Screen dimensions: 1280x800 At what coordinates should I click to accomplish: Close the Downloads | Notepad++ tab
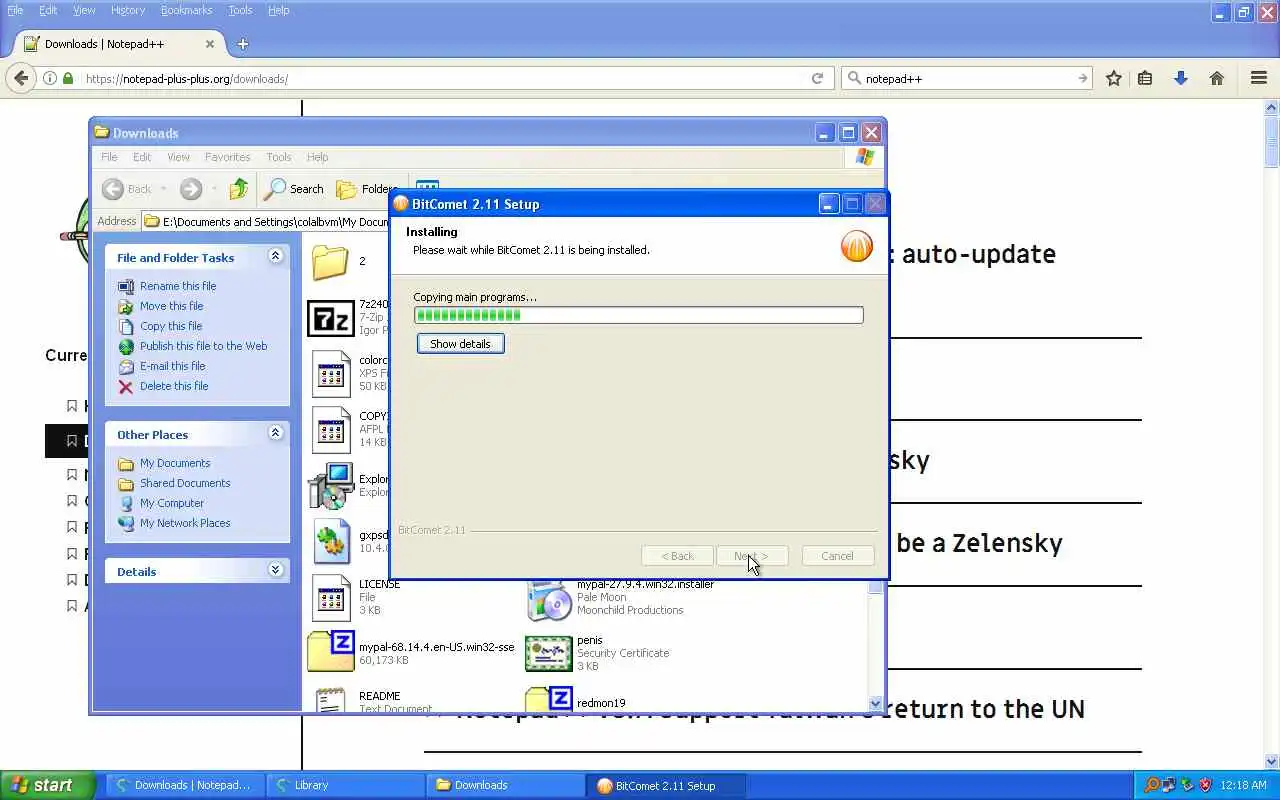(210, 44)
